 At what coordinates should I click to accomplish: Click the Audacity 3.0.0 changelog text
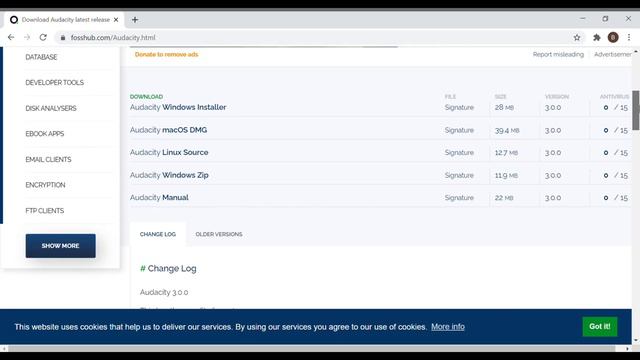(x=164, y=292)
